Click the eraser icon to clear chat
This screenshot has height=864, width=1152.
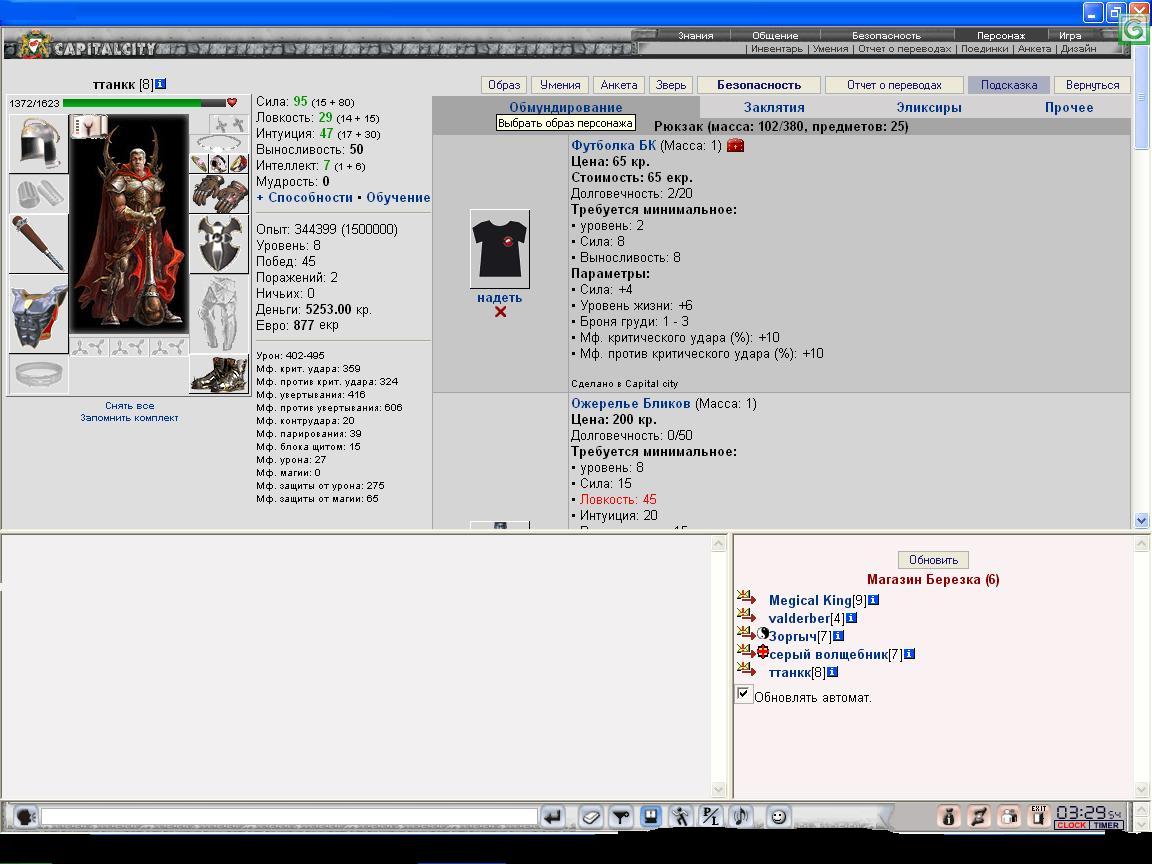pos(590,816)
